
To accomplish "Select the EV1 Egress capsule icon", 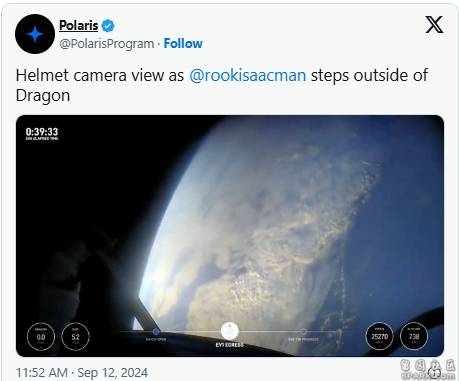I will pos(230,331).
